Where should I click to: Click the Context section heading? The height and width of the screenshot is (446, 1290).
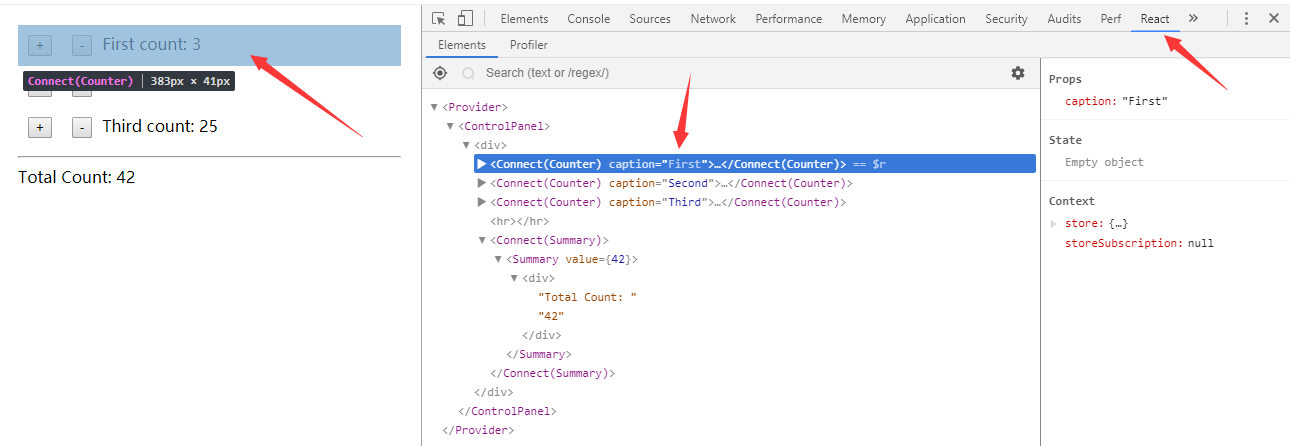click(1072, 201)
